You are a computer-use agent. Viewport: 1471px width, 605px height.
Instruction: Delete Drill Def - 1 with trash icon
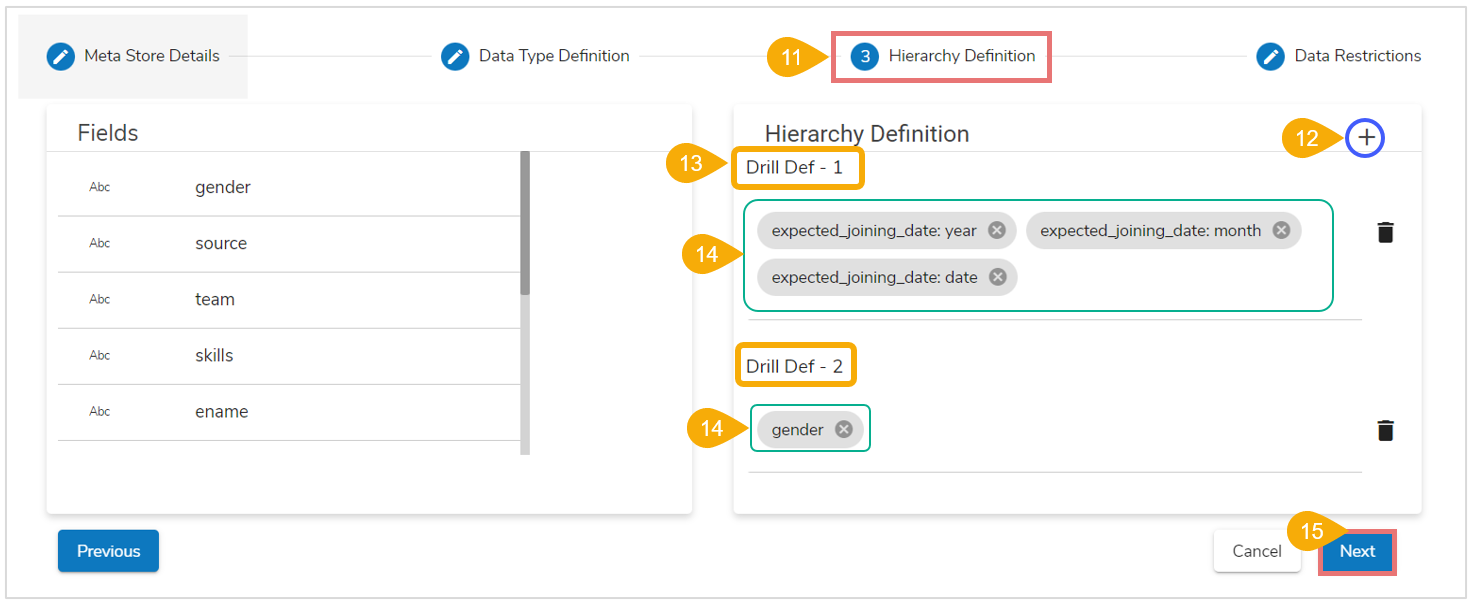point(1385,233)
